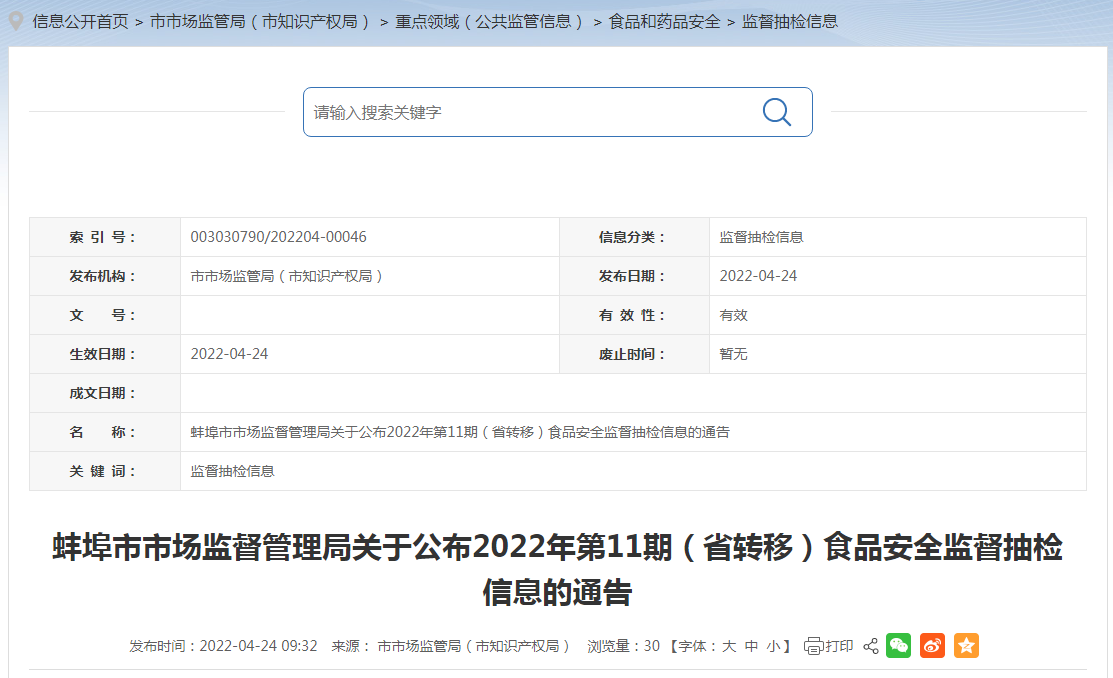
Task: Click the 浏览量：30 view count
Action: click(x=623, y=646)
